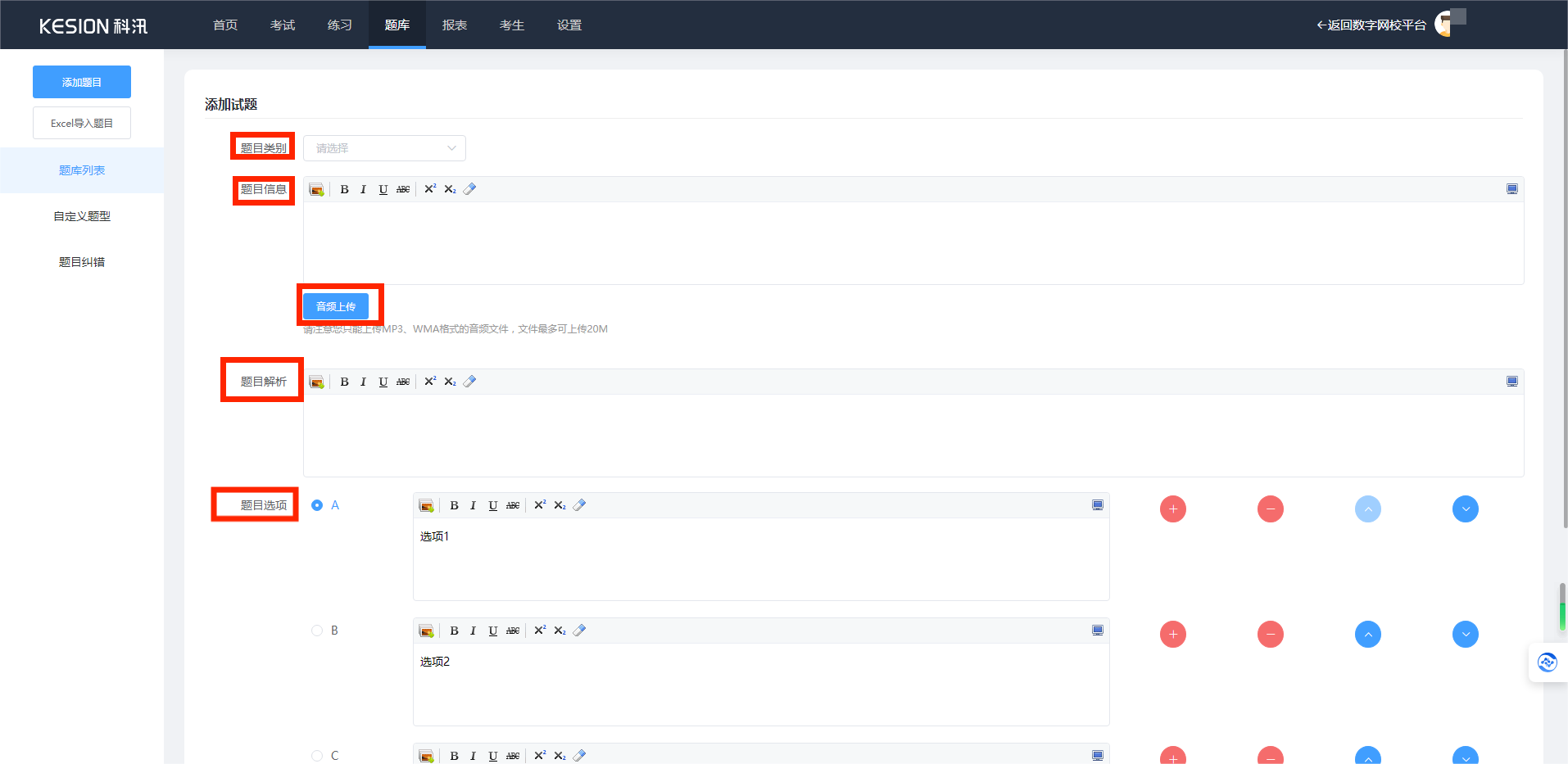The image size is (1568, 764).
Task: Open 题目纠错 in the sidebar
Action: (x=82, y=262)
